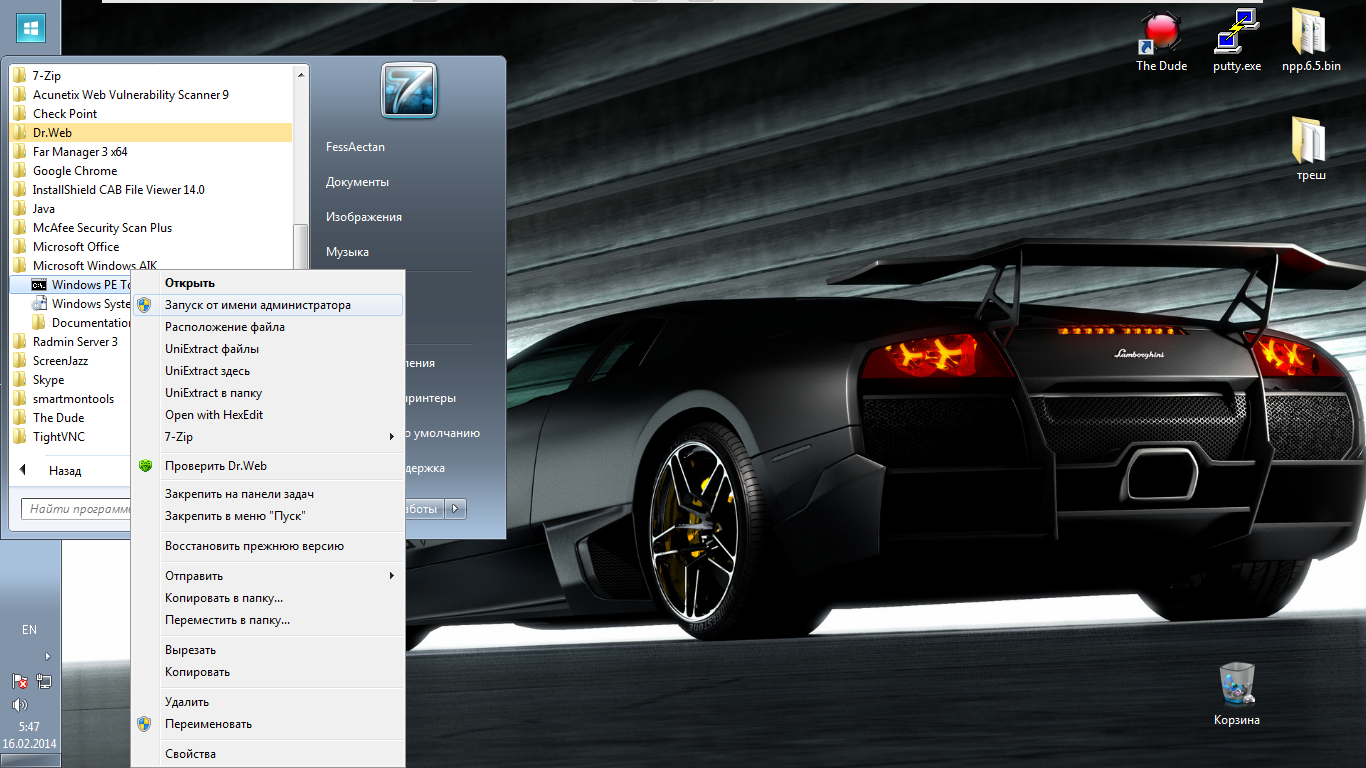Click the user account picture in Start menu
Image resolution: width=1366 pixels, height=768 pixels.
408,91
